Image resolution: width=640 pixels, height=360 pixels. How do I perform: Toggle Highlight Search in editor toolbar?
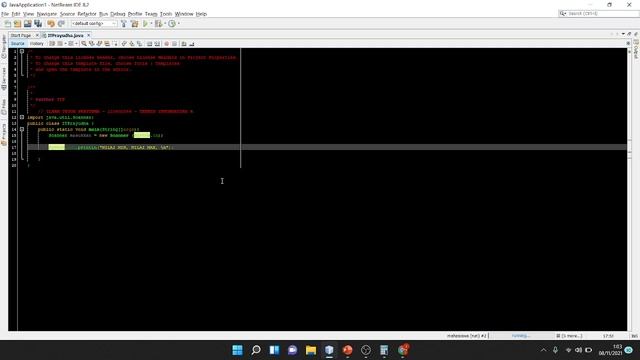[107, 44]
